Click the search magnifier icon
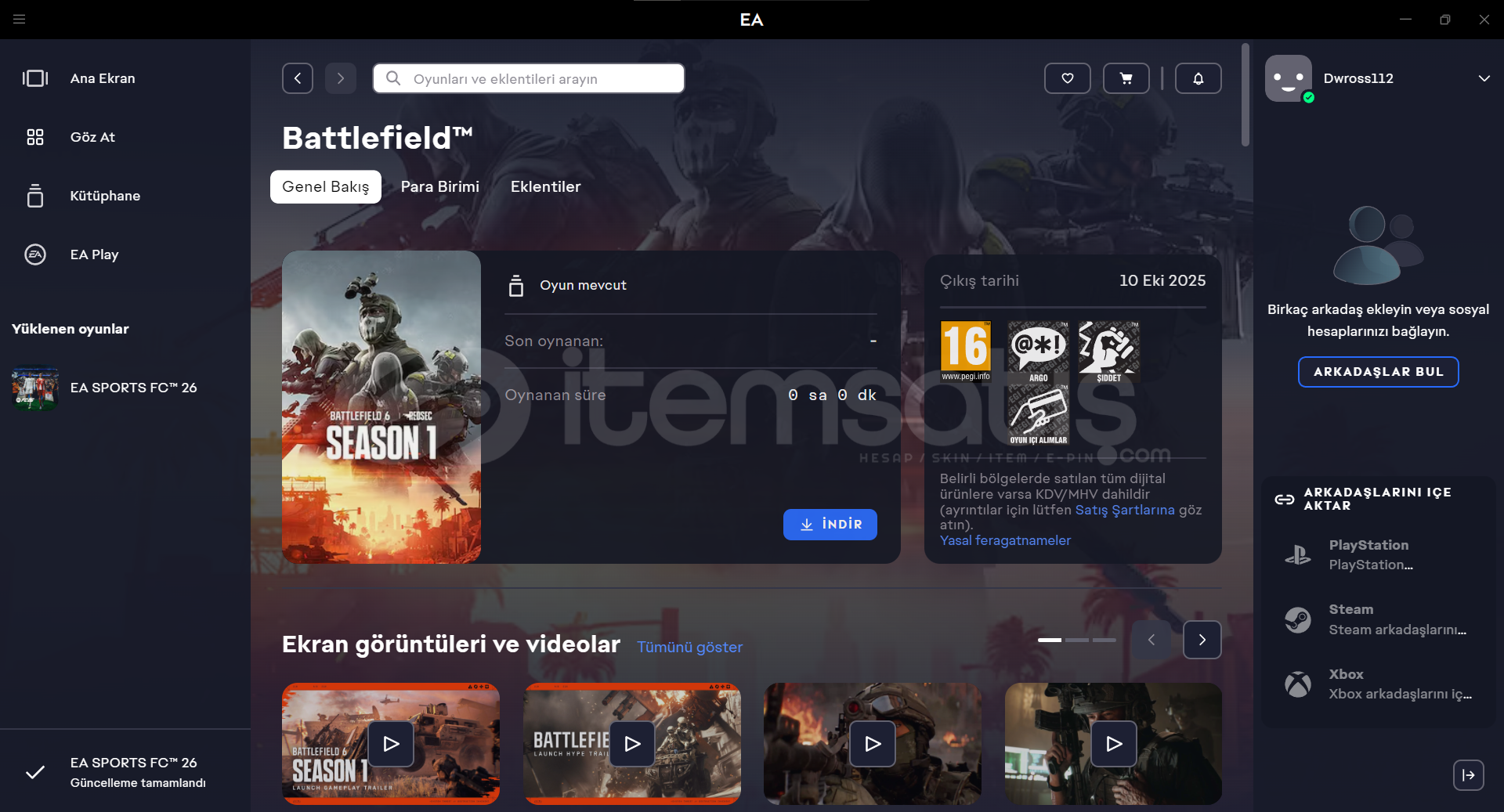1504x812 pixels. (x=393, y=78)
